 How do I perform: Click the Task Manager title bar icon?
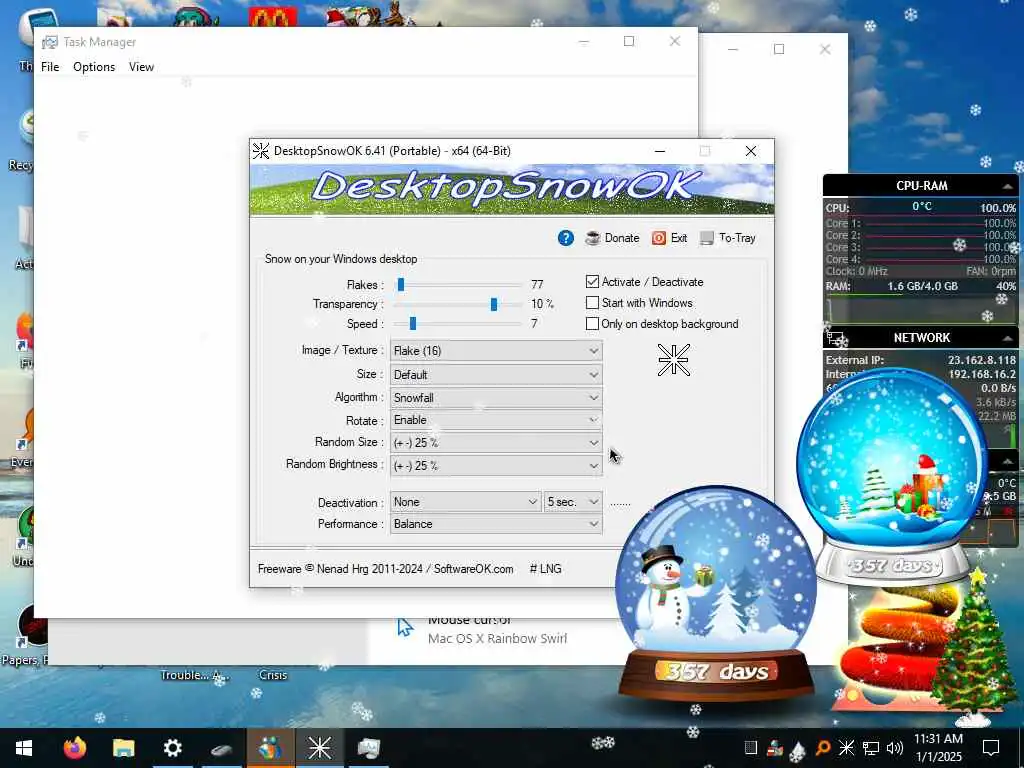click(x=50, y=42)
